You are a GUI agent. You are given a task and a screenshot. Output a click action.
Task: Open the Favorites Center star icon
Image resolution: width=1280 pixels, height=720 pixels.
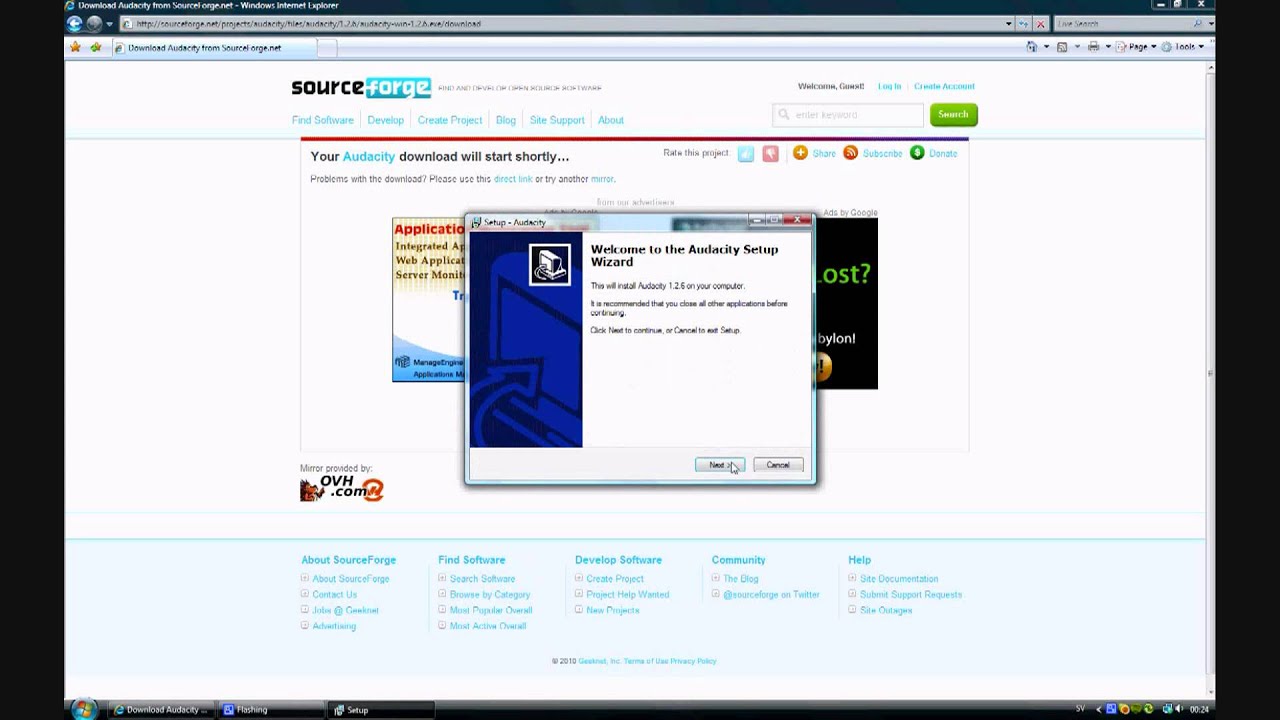pos(75,47)
